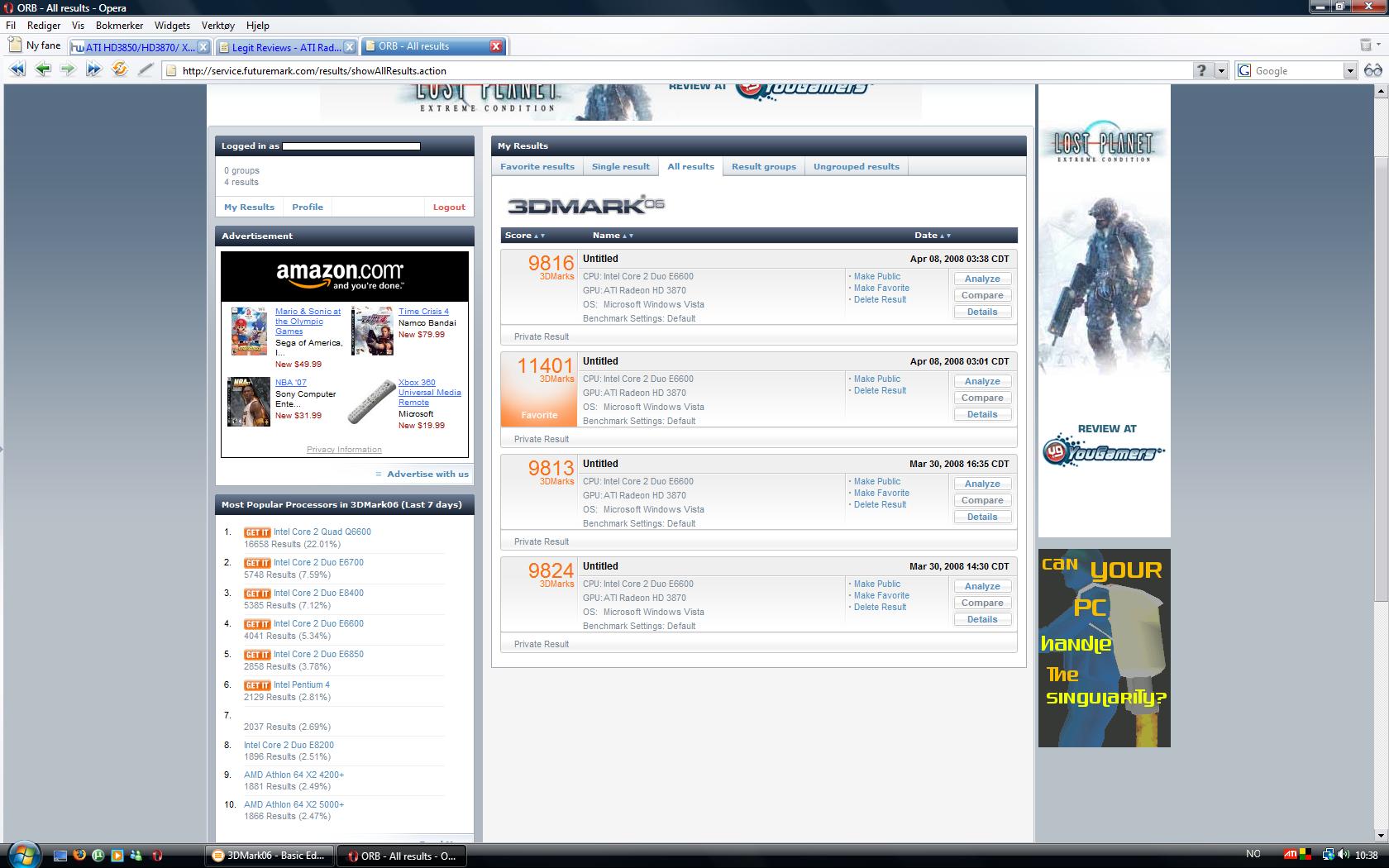
Task: Launch Firefox from the quick launch bar
Action: click(x=79, y=856)
